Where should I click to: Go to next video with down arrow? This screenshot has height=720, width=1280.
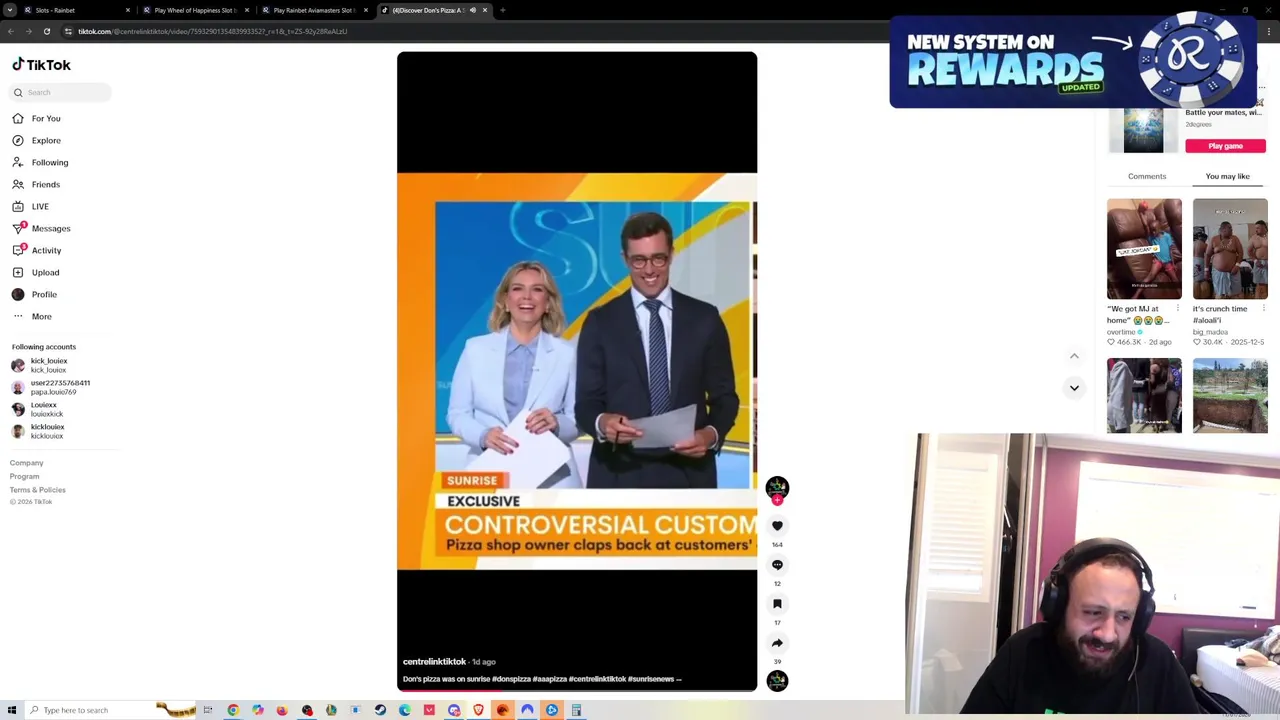click(x=1074, y=388)
